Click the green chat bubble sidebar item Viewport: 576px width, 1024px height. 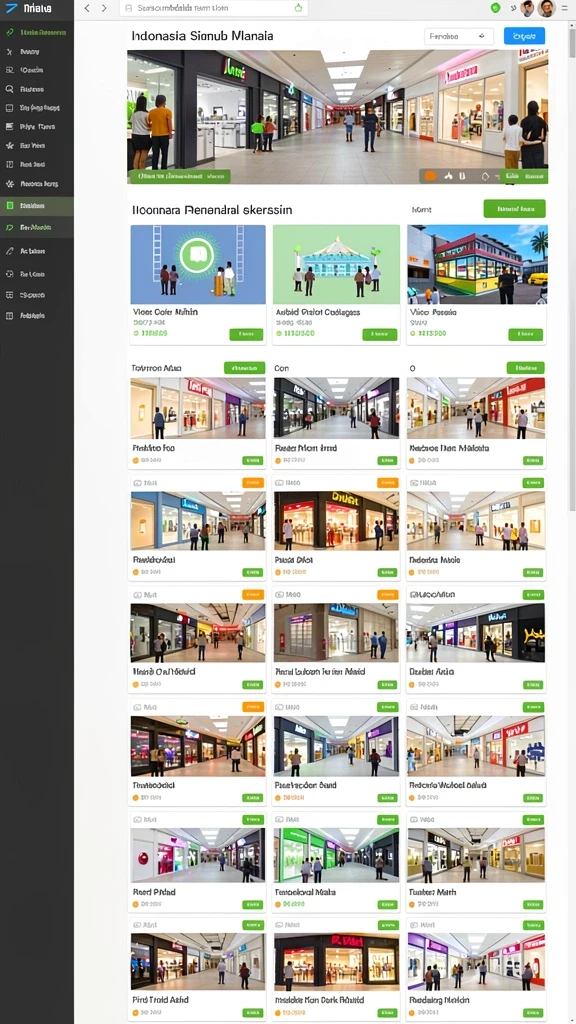point(37,227)
